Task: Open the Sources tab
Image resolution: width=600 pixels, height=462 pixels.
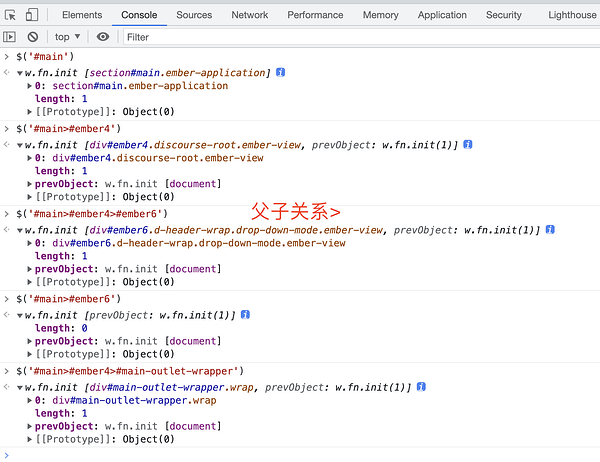Action: point(194,15)
